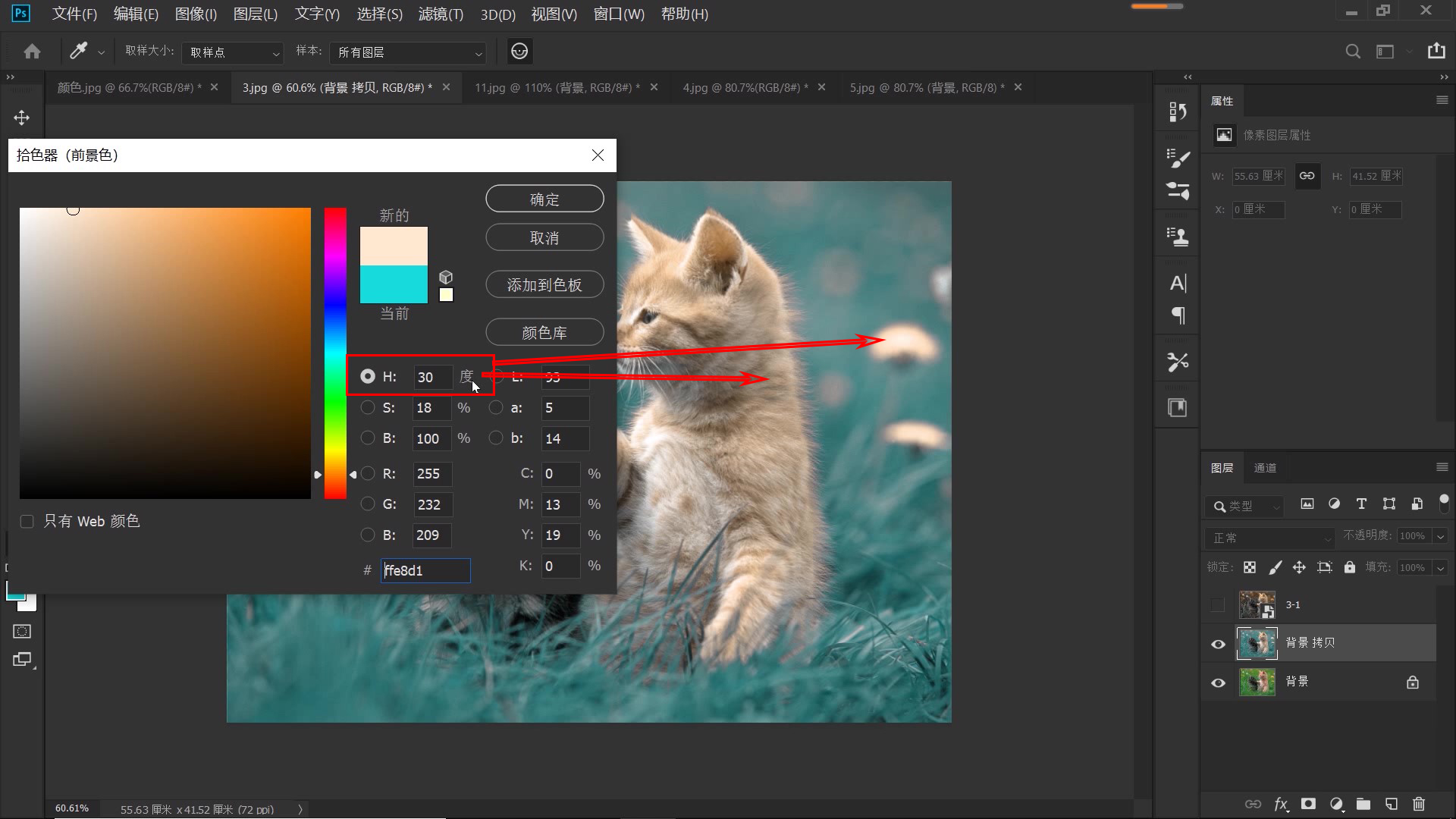The height and width of the screenshot is (819, 1456).
Task: Expand the layer blend mode dropdown
Action: pyautogui.click(x=1269, y=538)
